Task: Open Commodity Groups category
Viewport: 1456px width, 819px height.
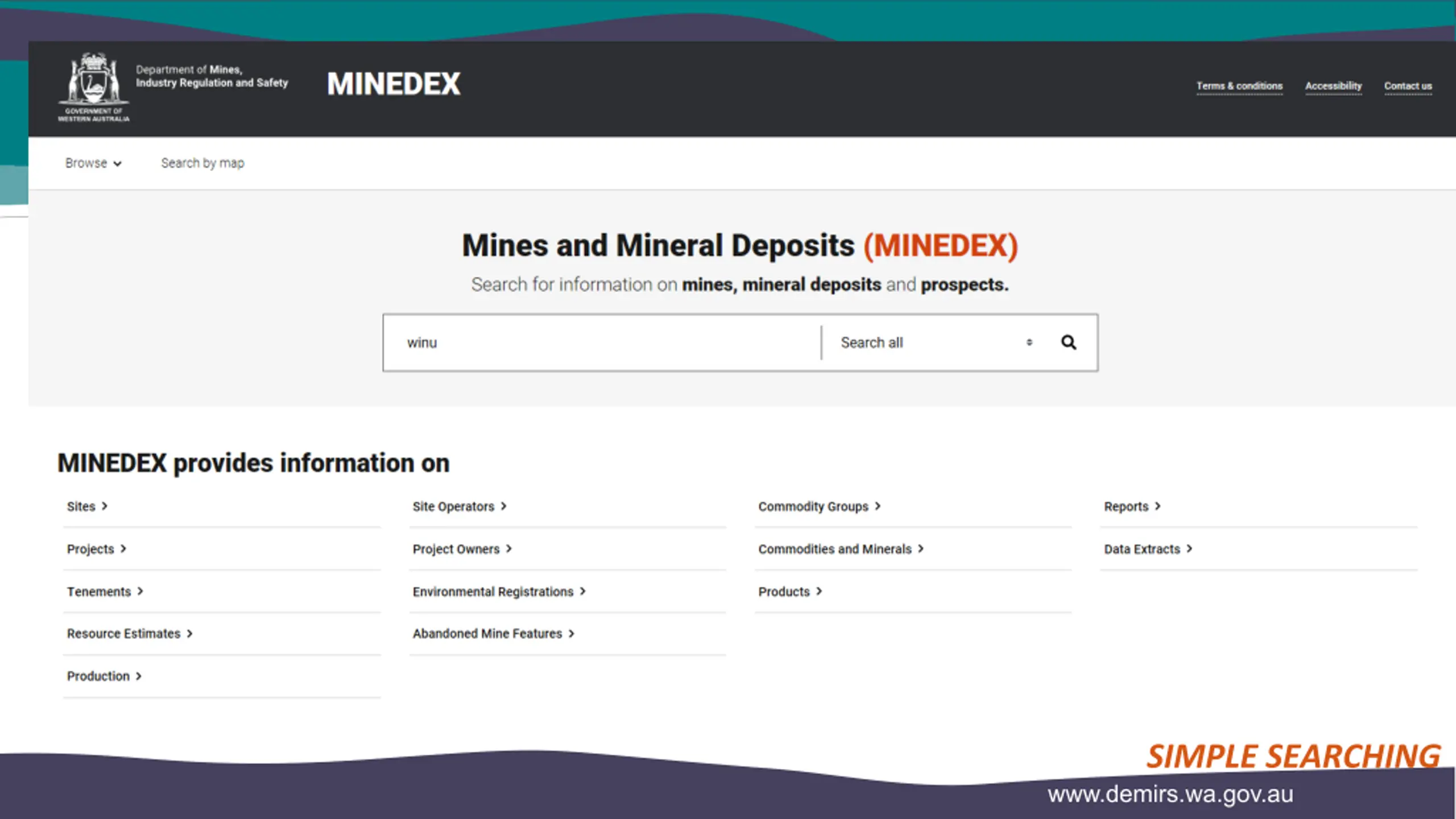Action: point(819,506)
